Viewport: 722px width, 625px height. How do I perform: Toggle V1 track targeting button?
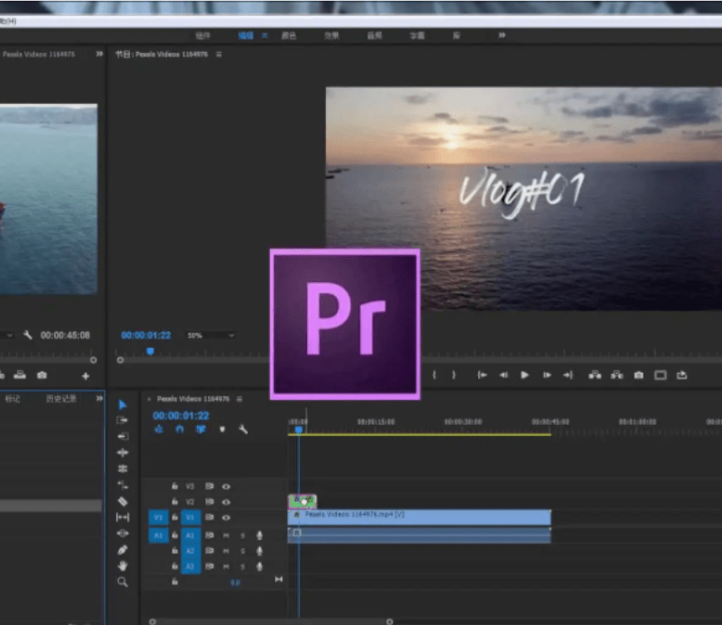click(190, 517)
